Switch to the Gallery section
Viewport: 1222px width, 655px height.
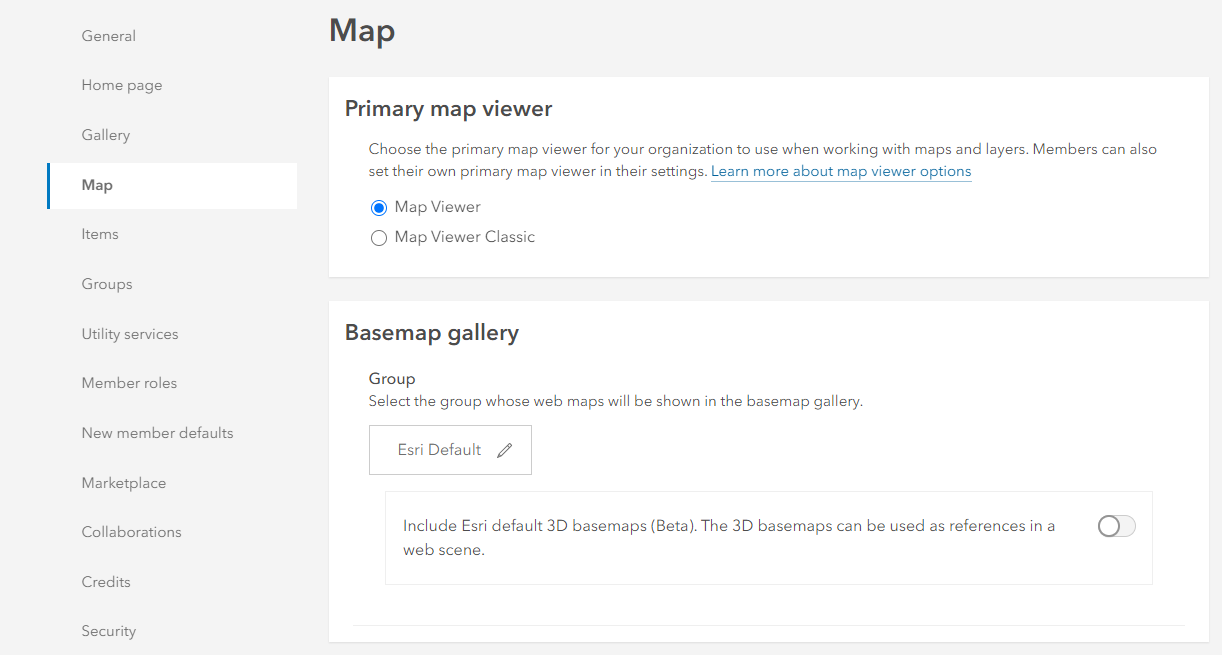pos(106,135)
